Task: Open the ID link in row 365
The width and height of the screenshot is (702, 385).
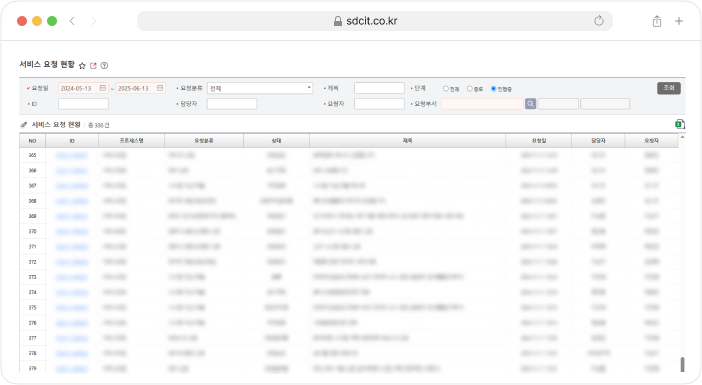Action: [x=72, y=155]
